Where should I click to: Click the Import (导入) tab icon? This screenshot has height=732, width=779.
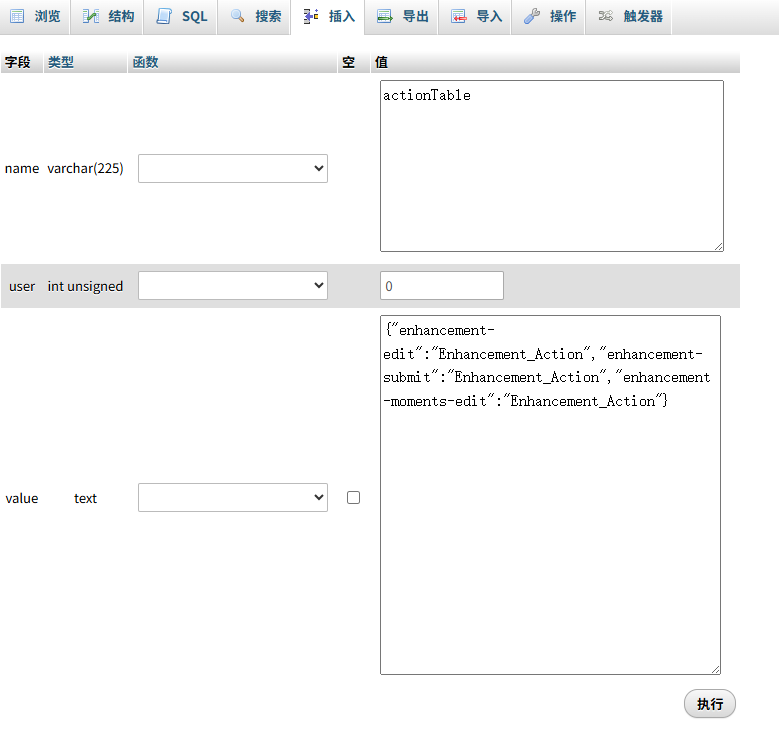[458, 17]
